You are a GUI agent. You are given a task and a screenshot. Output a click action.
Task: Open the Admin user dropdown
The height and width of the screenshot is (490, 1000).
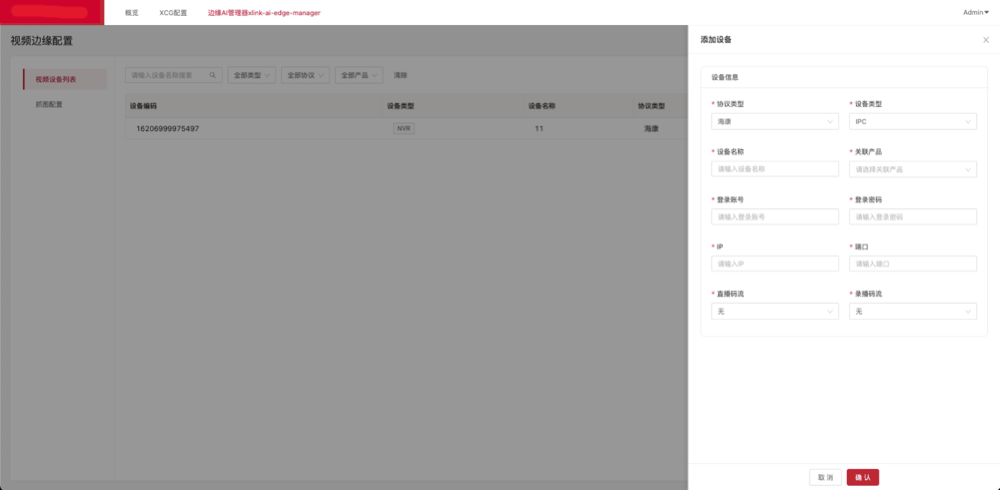point(974,12)
